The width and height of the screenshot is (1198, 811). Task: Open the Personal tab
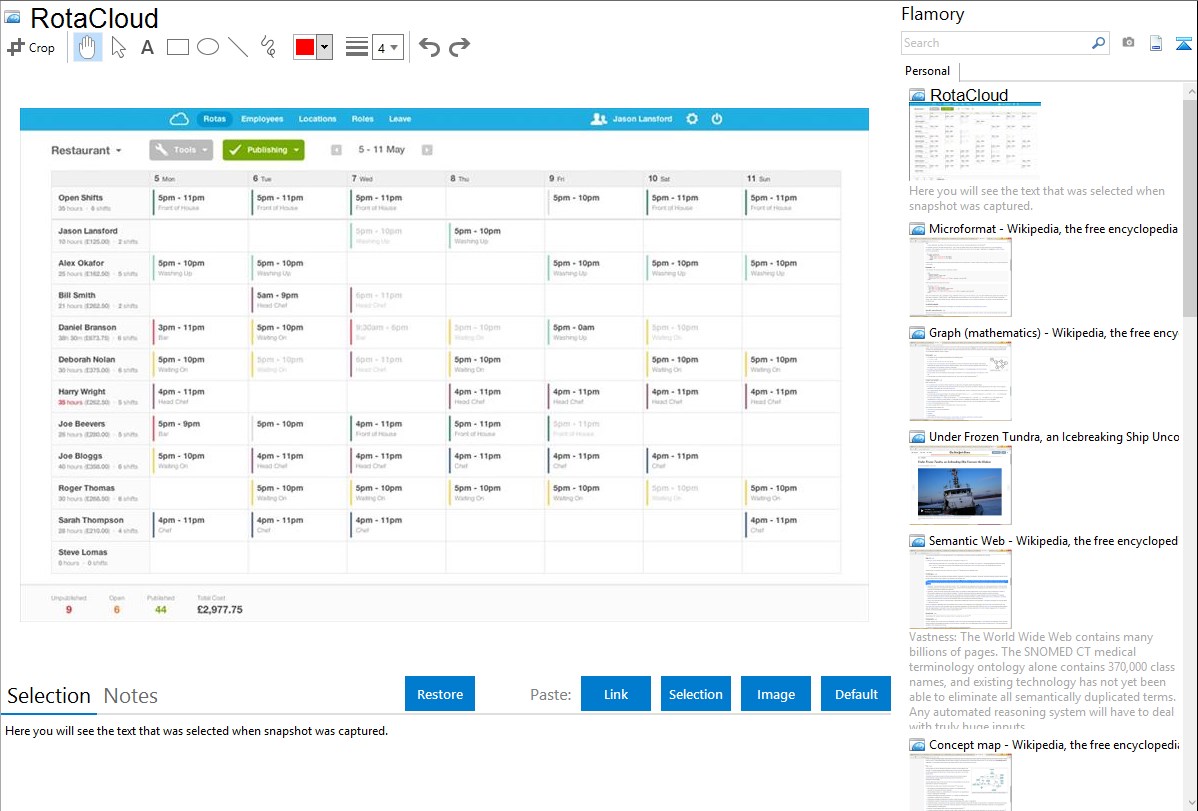(928, 71)
